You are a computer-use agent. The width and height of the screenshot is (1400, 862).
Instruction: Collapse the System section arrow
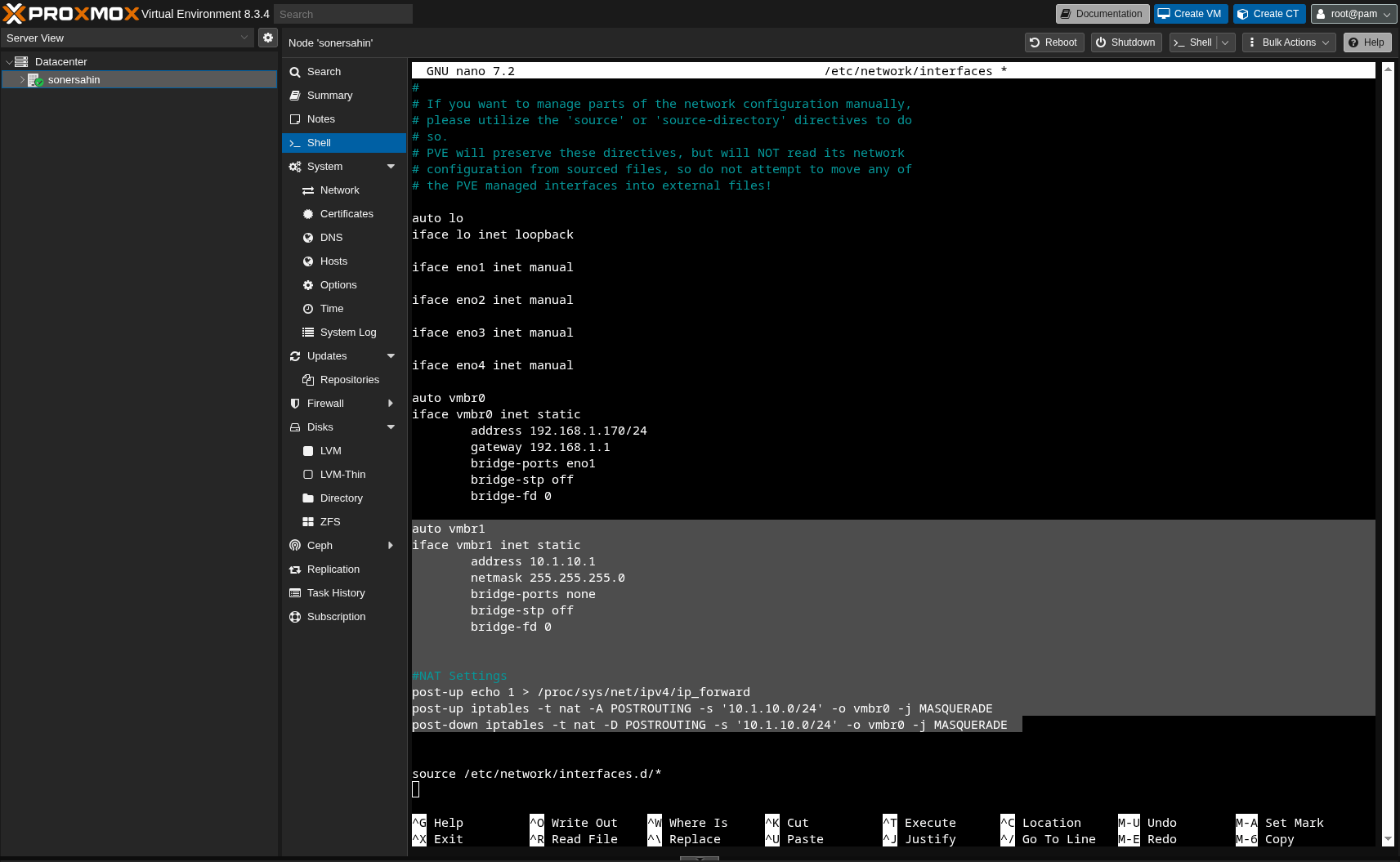pos(391,167)
